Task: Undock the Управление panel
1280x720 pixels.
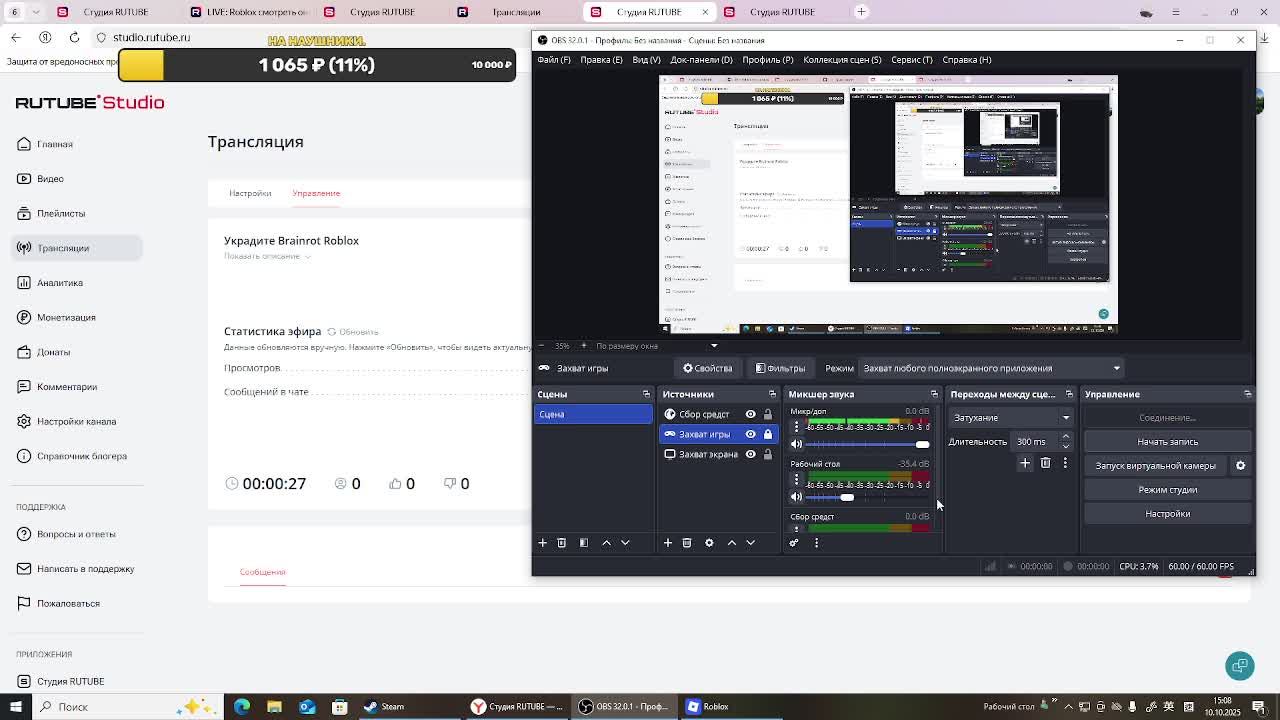Action: click(x=1247, y=394)
